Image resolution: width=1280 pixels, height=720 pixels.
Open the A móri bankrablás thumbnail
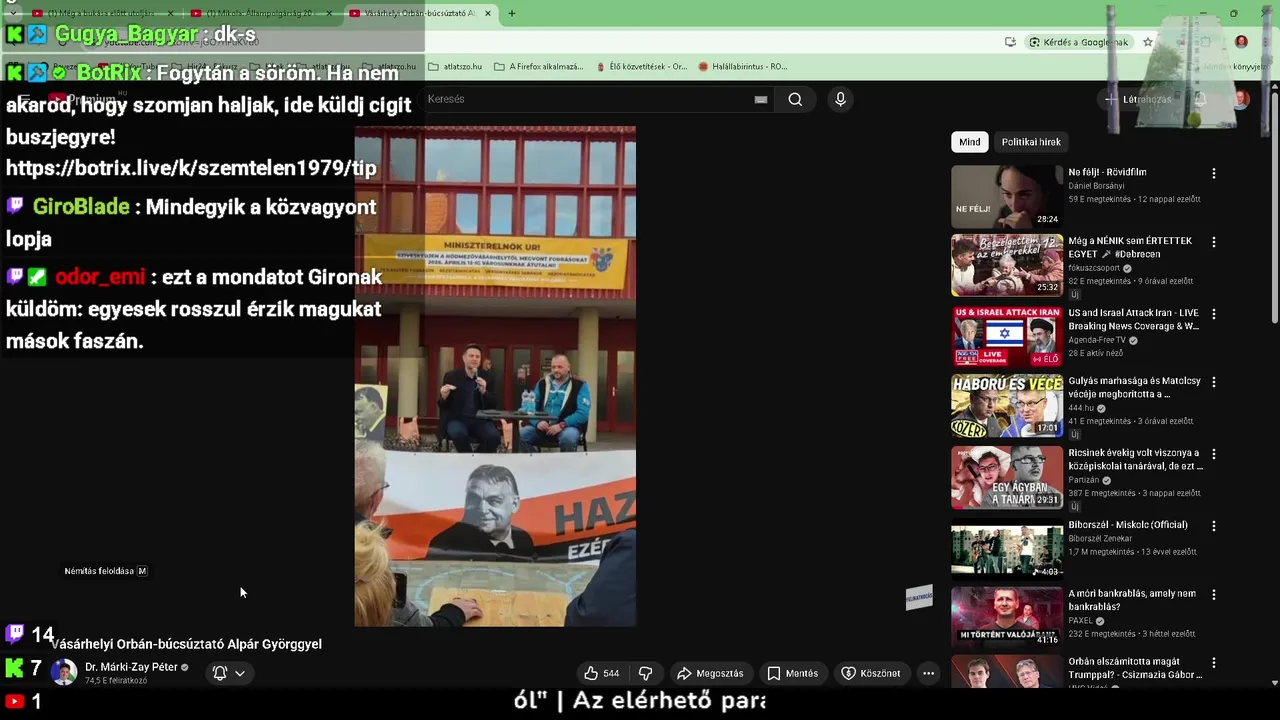point(1006,616)
